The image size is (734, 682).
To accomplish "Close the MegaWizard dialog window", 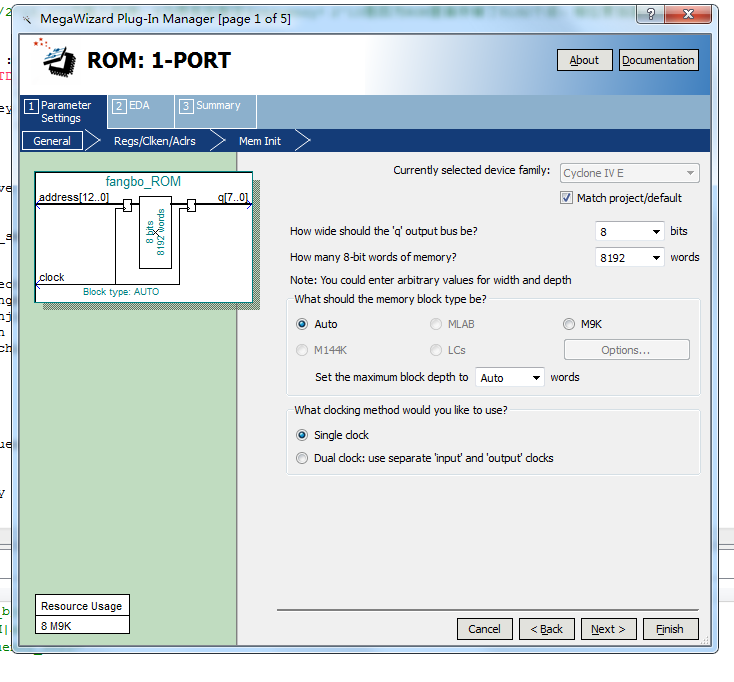I will (x=688, y=15).
